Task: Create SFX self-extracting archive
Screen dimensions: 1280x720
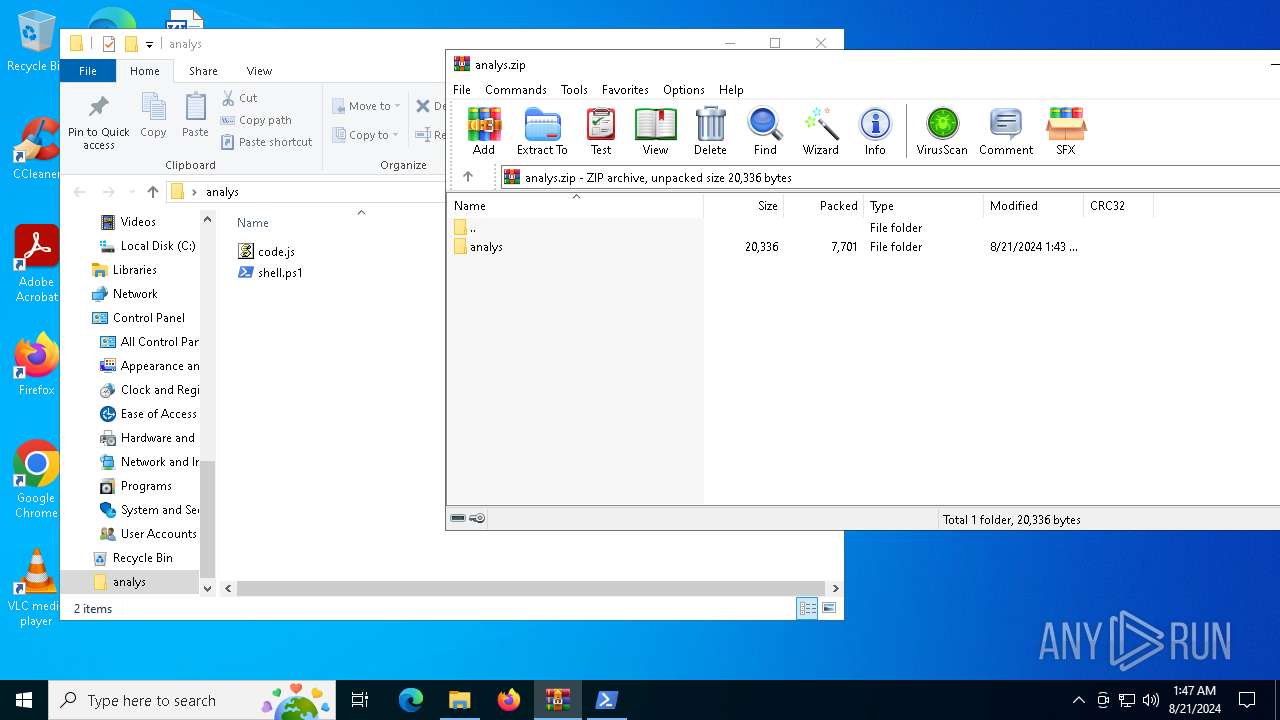Action: click(1066, 132)
